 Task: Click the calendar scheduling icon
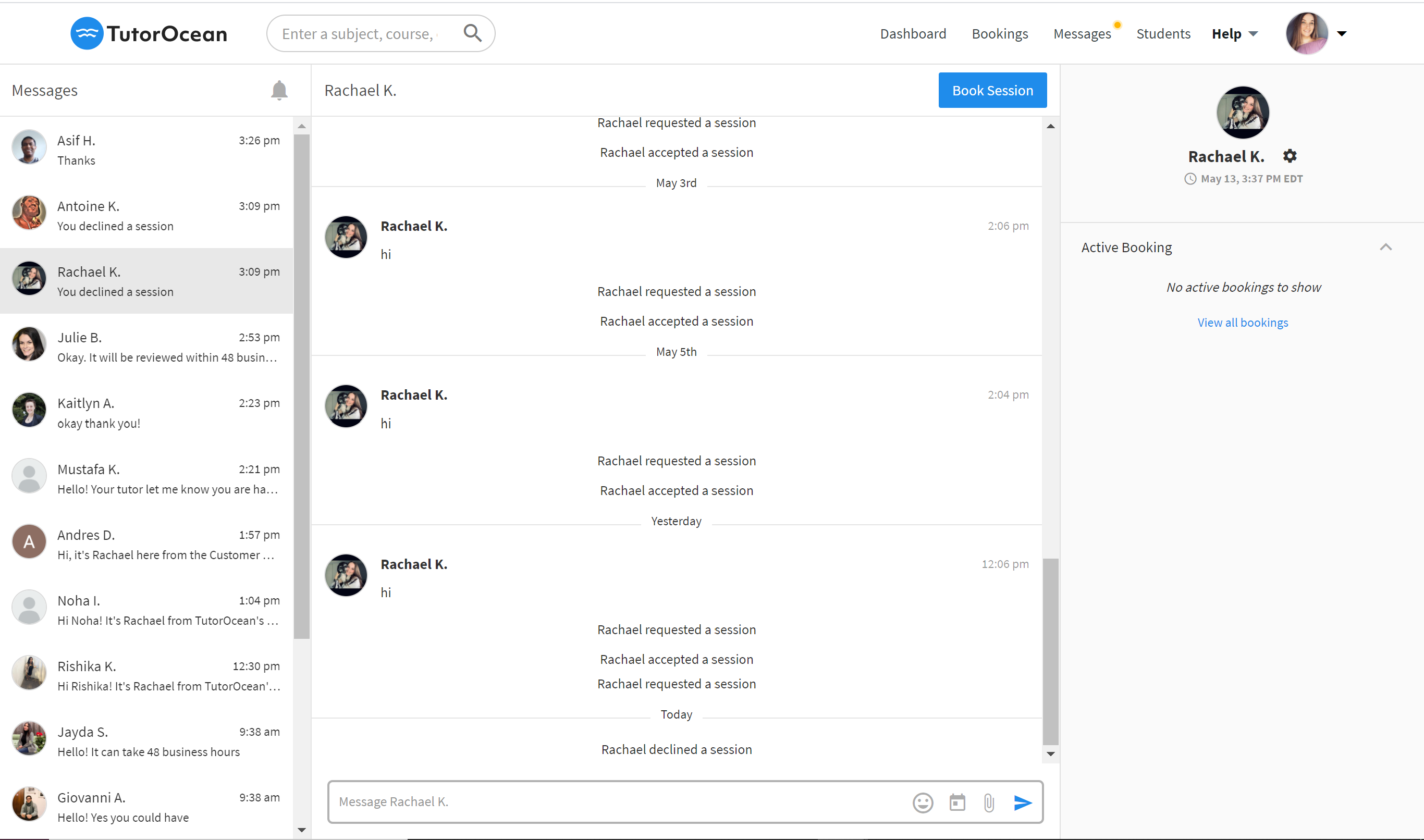click(x=957, y=802)
